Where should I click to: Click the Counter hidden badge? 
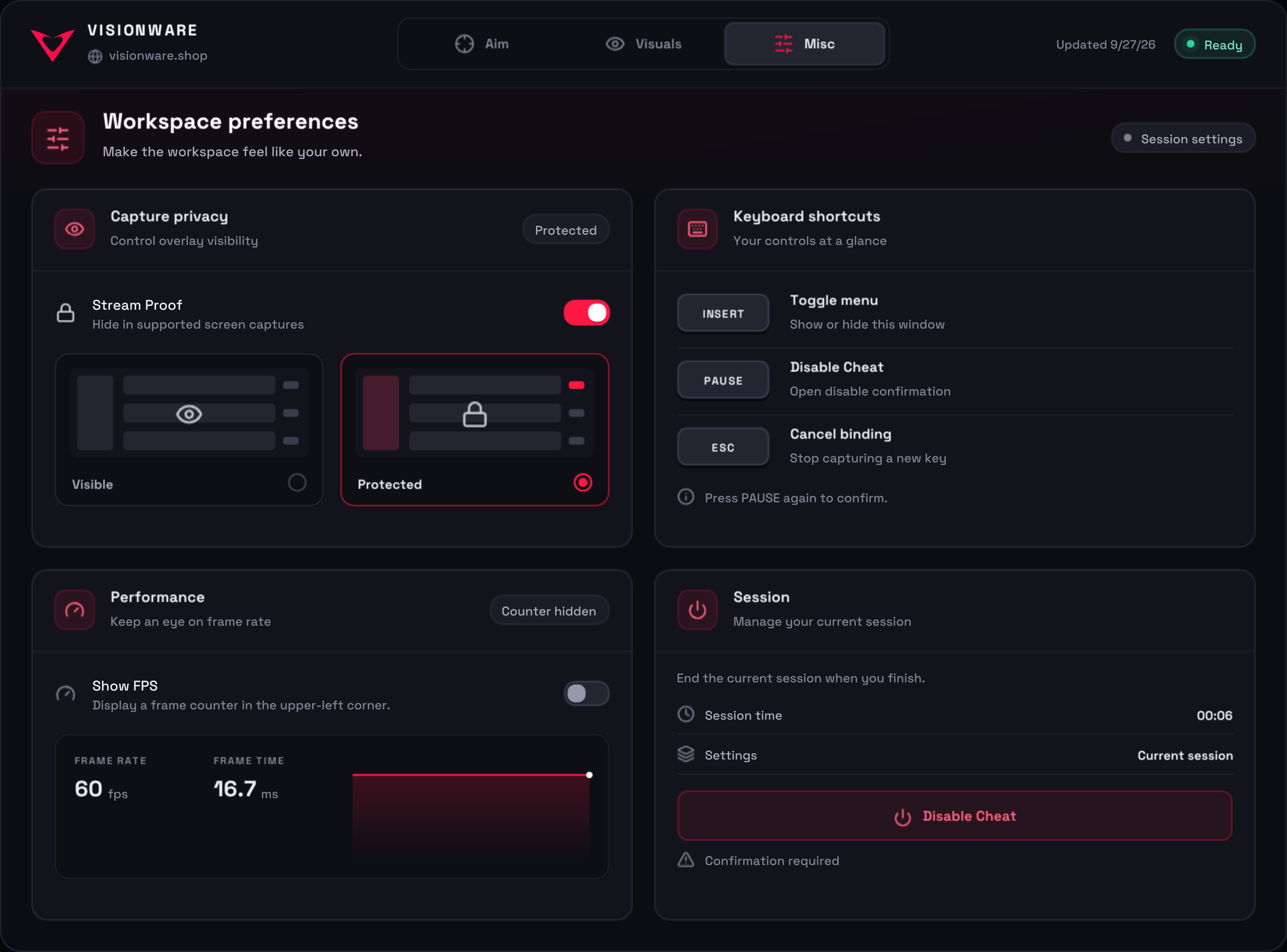pyautogui.click(x=549, y=610)
